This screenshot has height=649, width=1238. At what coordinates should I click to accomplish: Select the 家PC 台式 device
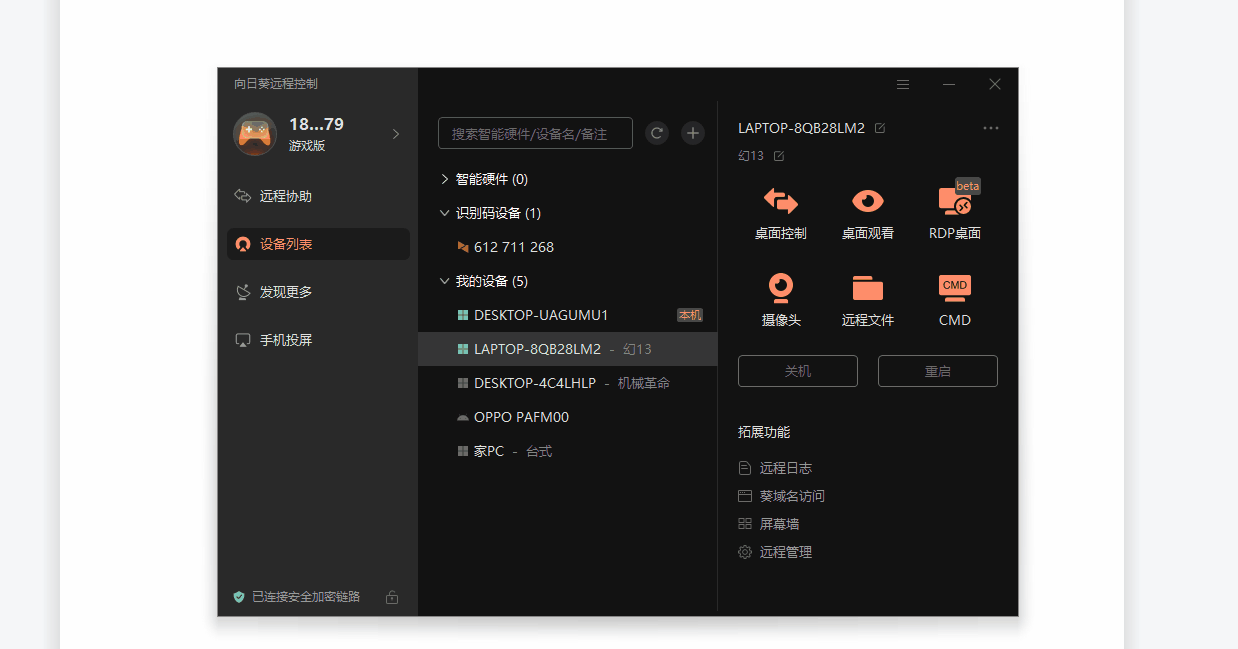tap(567, 451)
